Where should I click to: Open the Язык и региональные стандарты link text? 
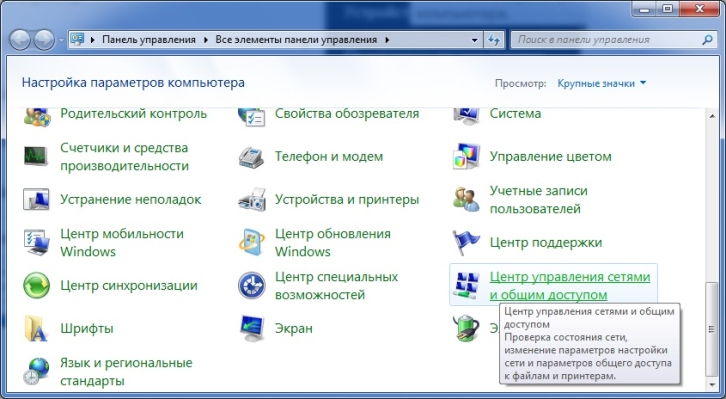(126, 372)
